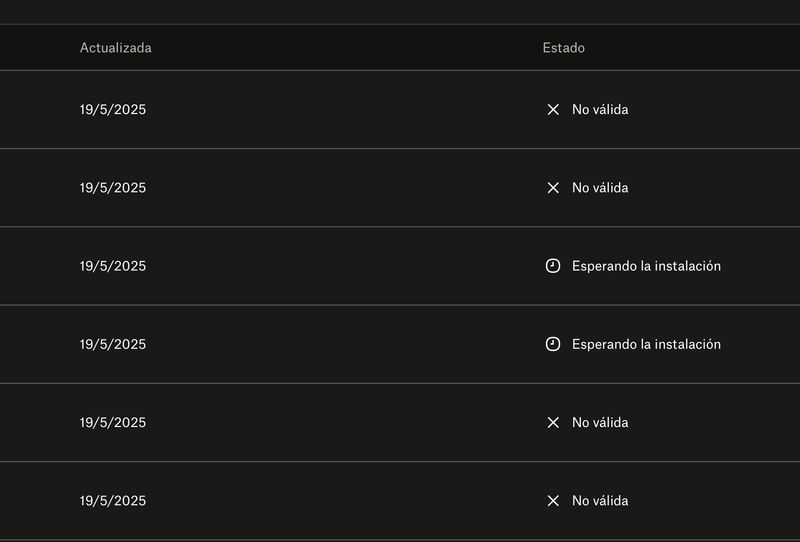Image resolution: width=800 pixels, height=542 pixels.
Task: Click the second row's date 19/5/2025
Action: click(x=113, y=188)
